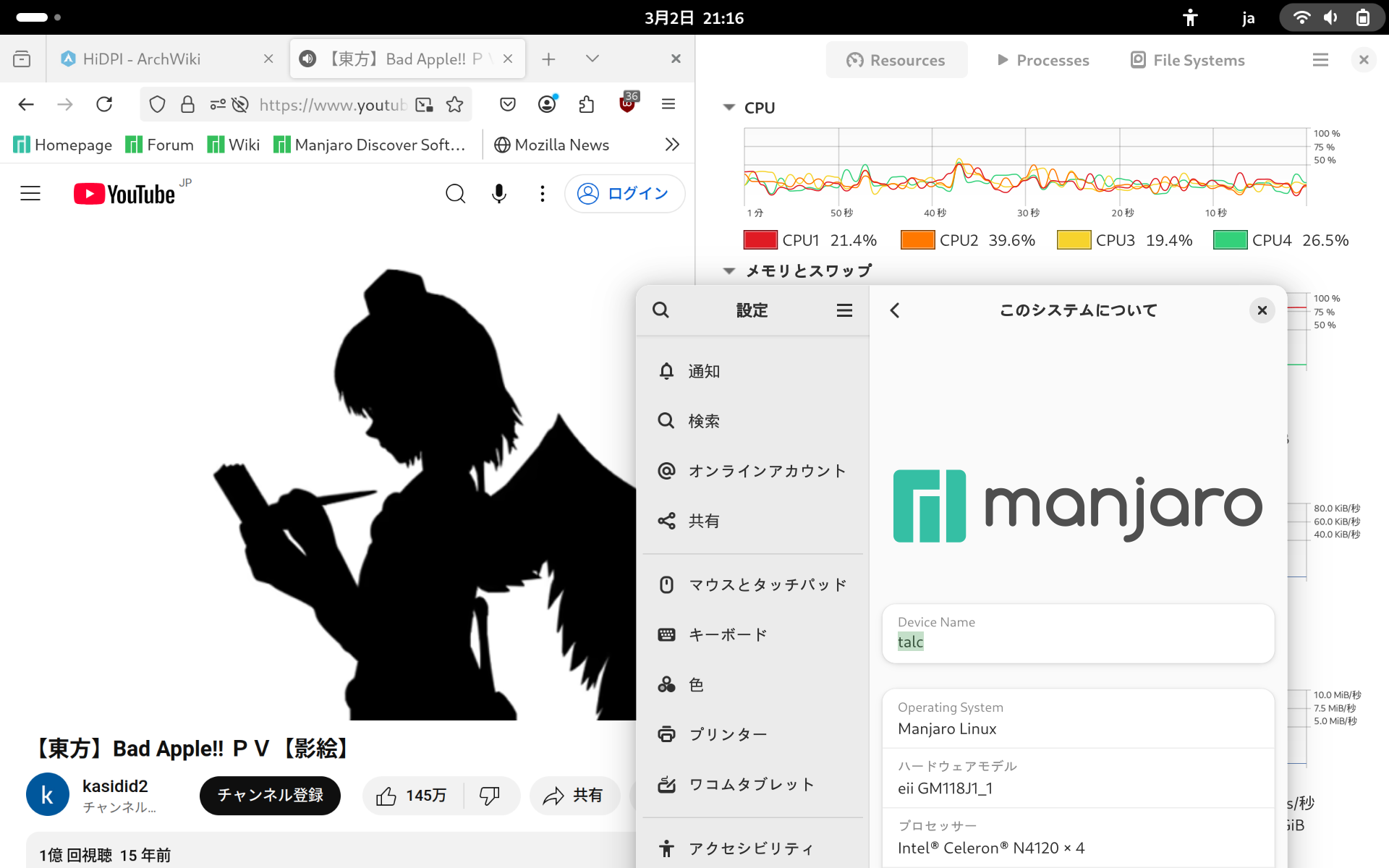Open the YouTube hamburger guide menu

30,193
